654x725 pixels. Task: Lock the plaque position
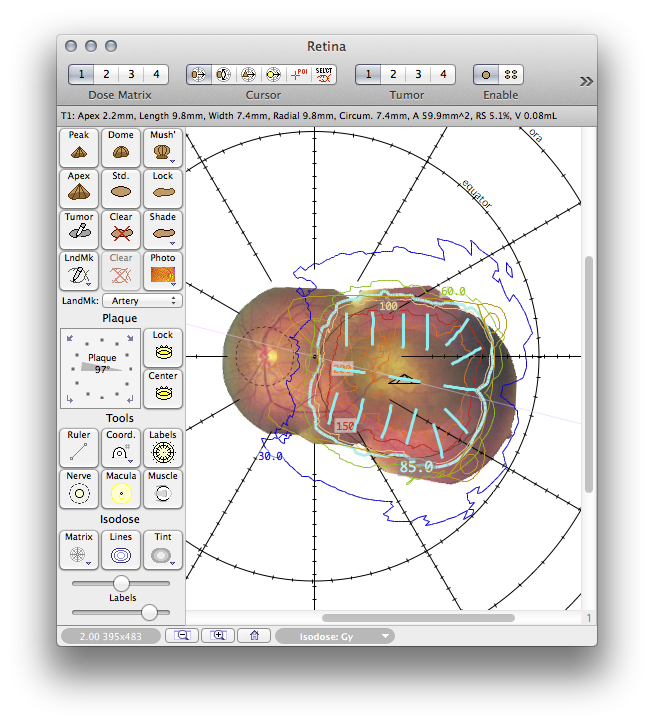(x=163, y=347)
